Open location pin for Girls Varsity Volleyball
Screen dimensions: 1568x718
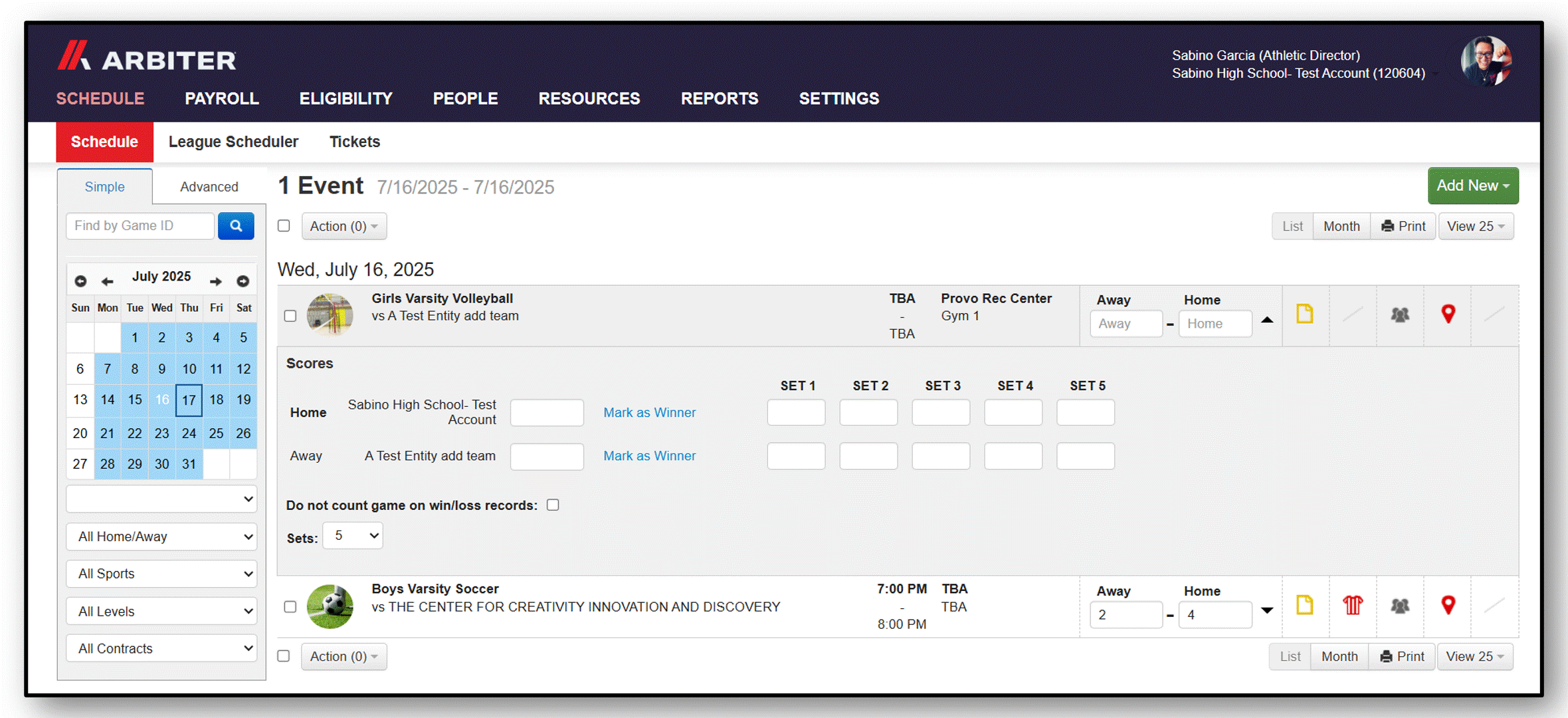click(1448, 314)
